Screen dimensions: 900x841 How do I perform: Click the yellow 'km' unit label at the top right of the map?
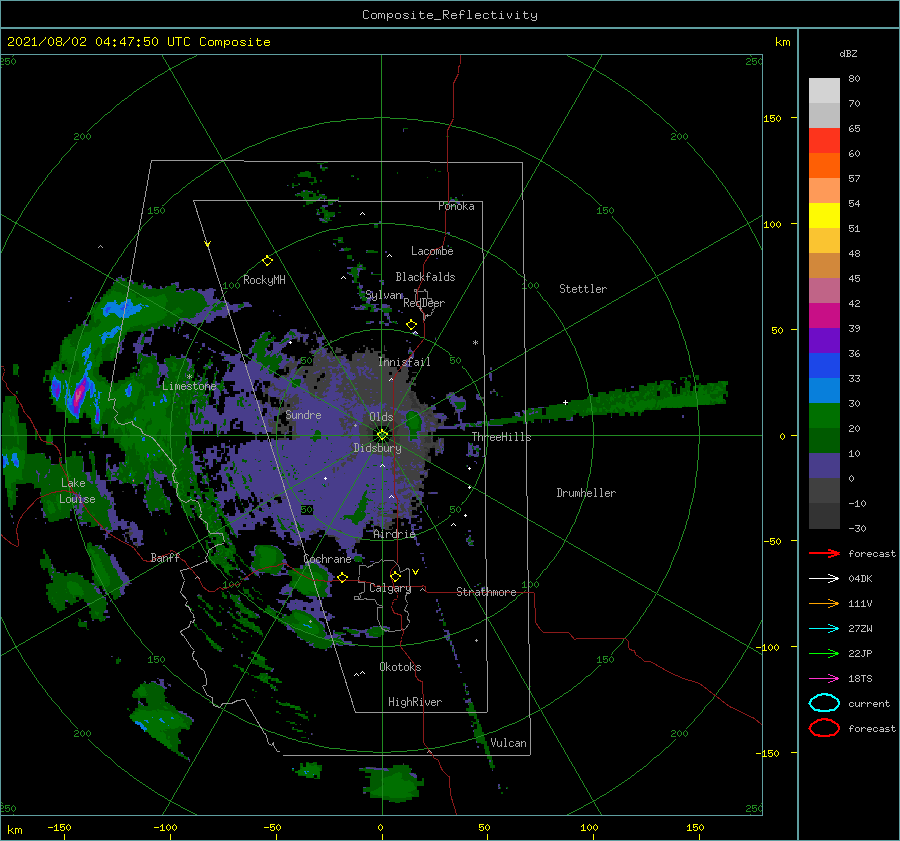pyautogui.click(x=782, y=42)
